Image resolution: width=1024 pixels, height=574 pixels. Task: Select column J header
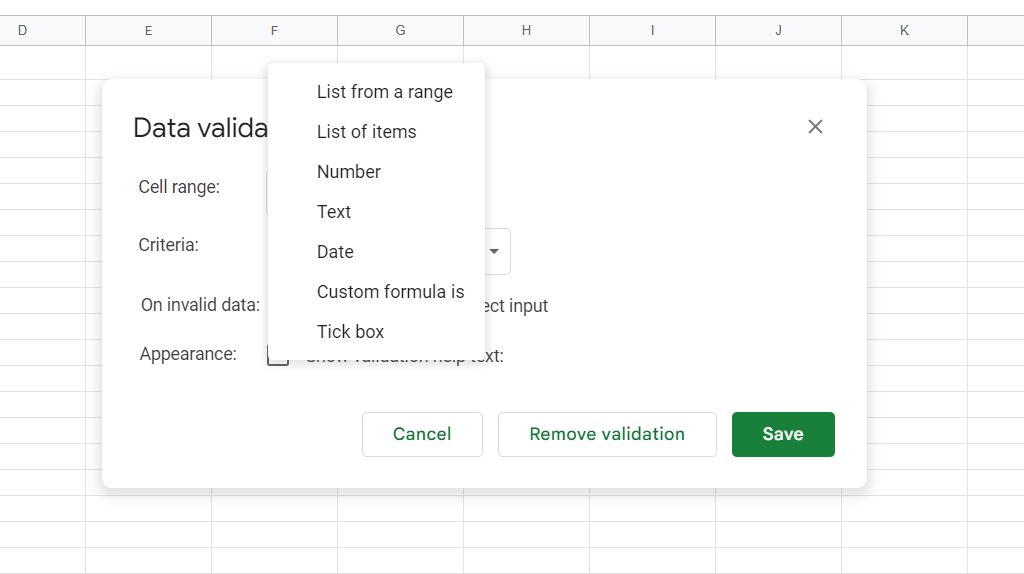(779, 31)
